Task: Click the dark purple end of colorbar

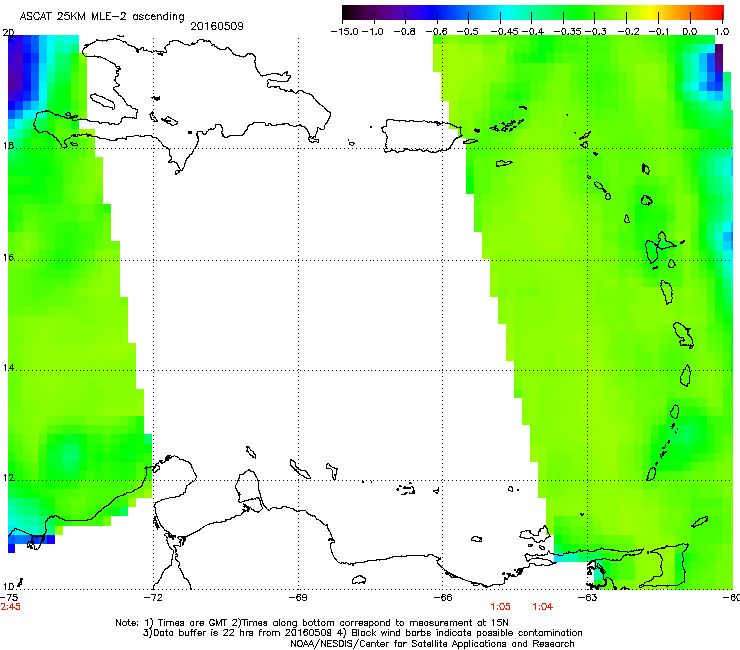Action: click(x=349, y=13)
